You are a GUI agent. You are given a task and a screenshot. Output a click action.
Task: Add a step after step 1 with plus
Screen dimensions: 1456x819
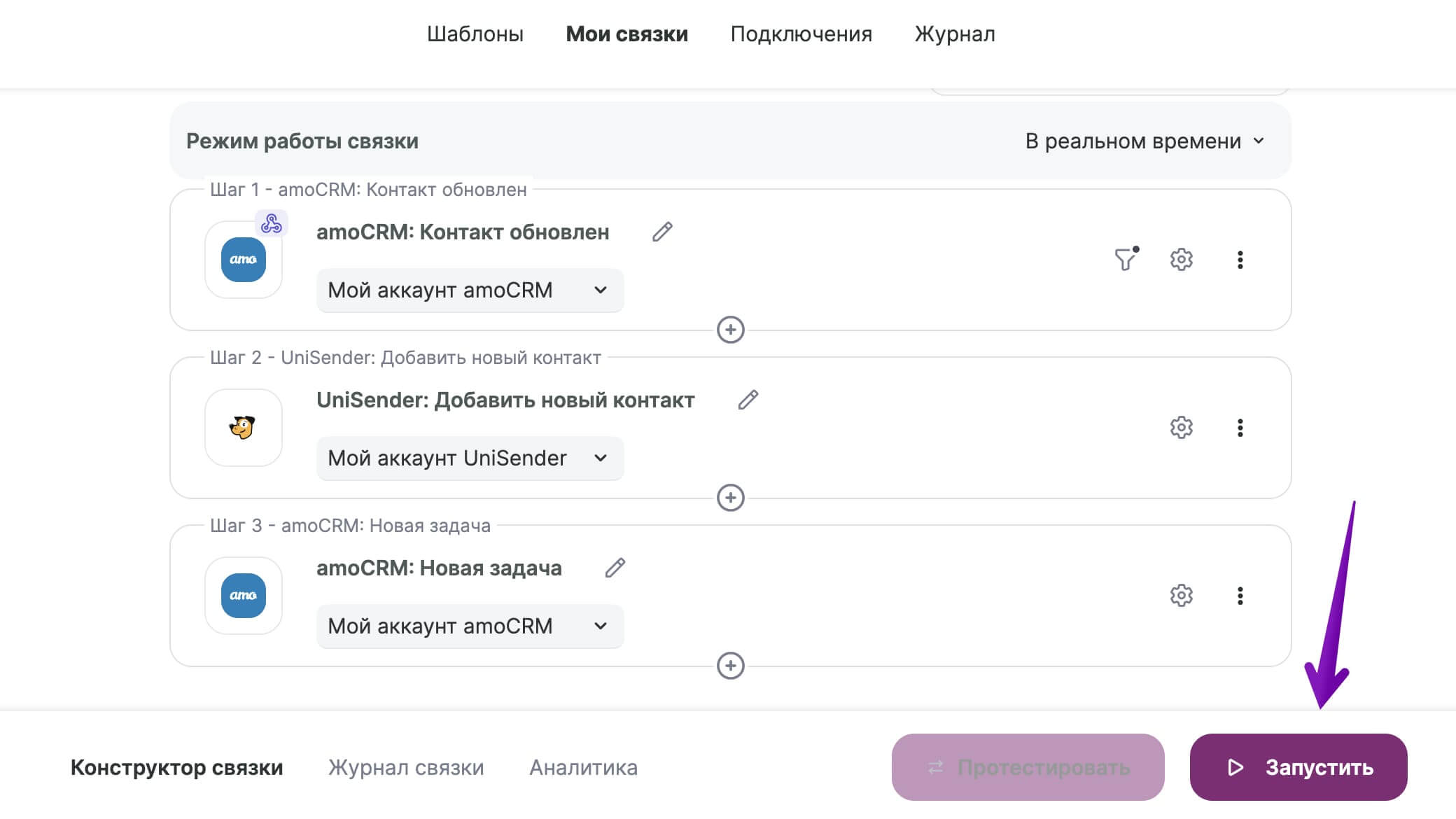click(730, 330)
